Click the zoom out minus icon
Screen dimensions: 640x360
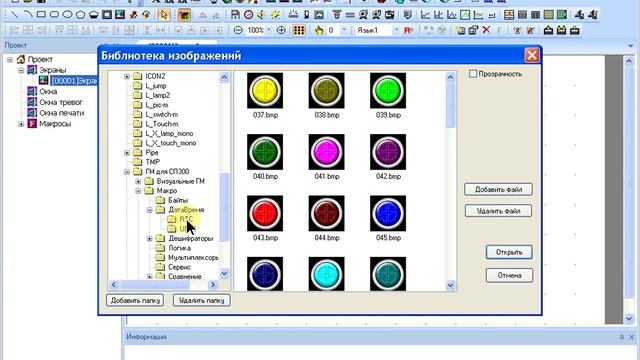pyautogui.click(x=238, y=30)
